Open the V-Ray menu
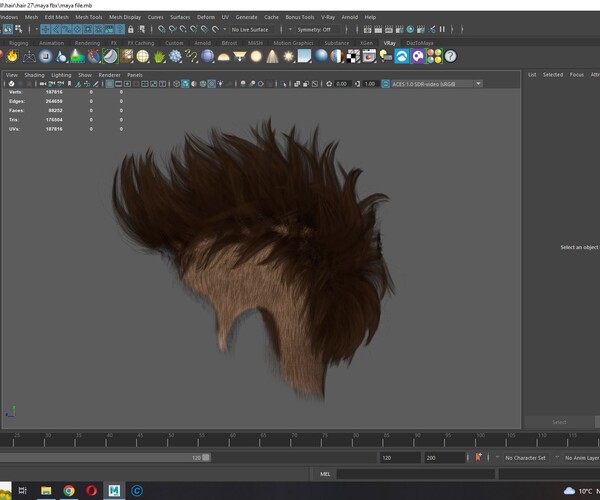This screenshot has width=600, height=500. [x=328, y=17]
